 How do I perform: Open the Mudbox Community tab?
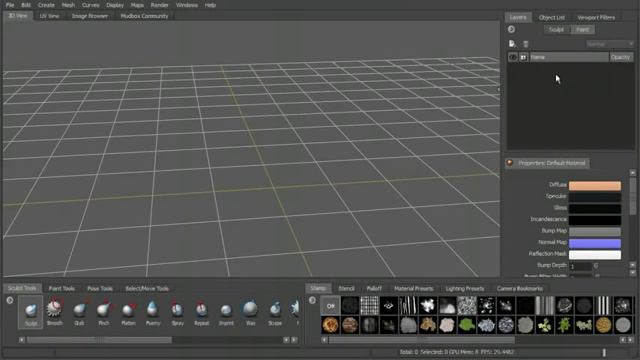point(144,16)
